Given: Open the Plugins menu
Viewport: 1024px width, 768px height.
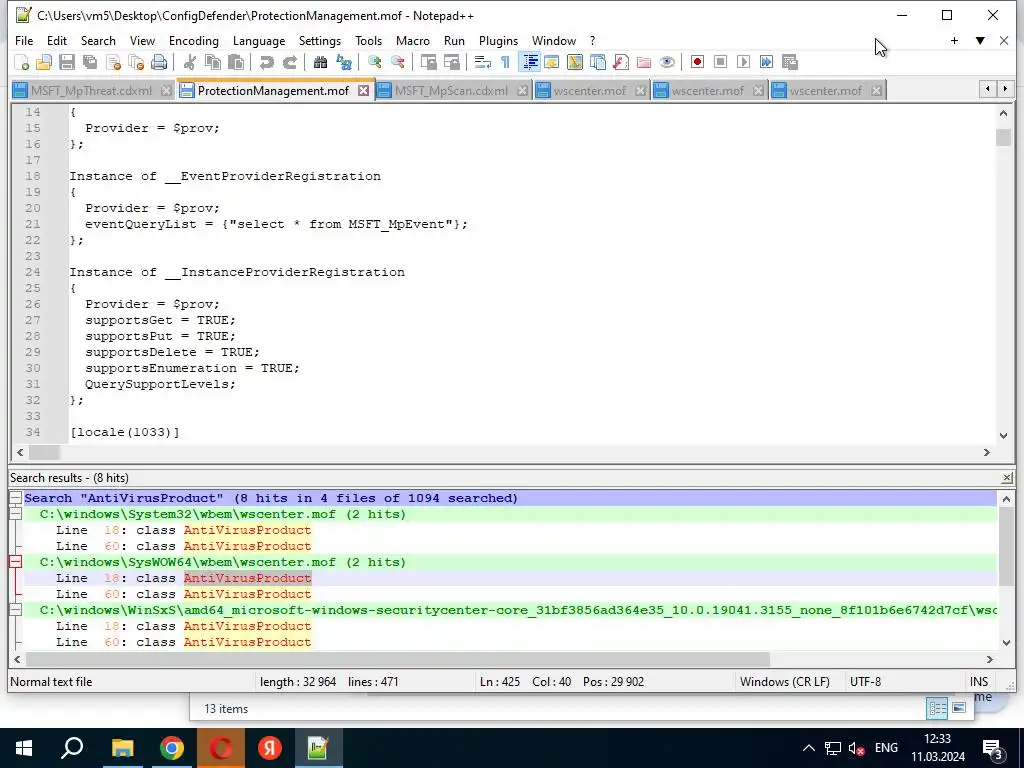Looking at the screenshot, I should click(x=498, y=40).
